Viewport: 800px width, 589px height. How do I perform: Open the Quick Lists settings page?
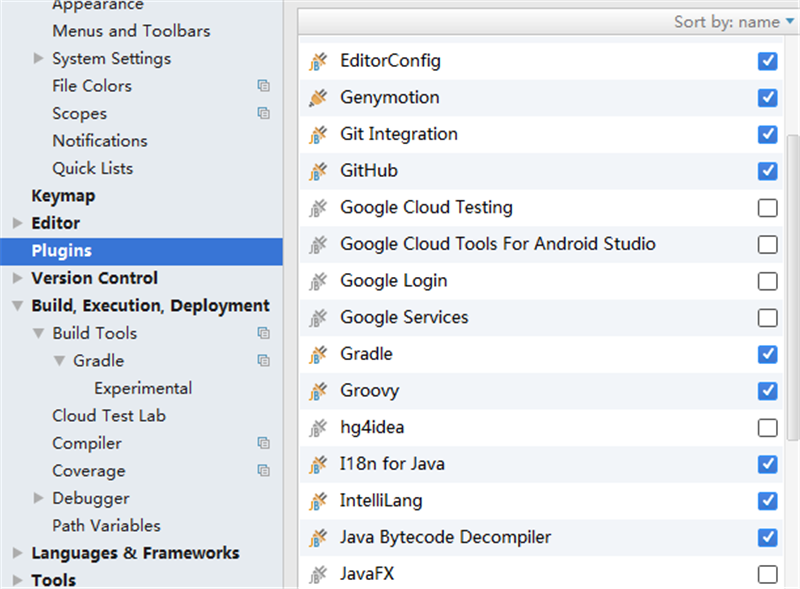93,168
